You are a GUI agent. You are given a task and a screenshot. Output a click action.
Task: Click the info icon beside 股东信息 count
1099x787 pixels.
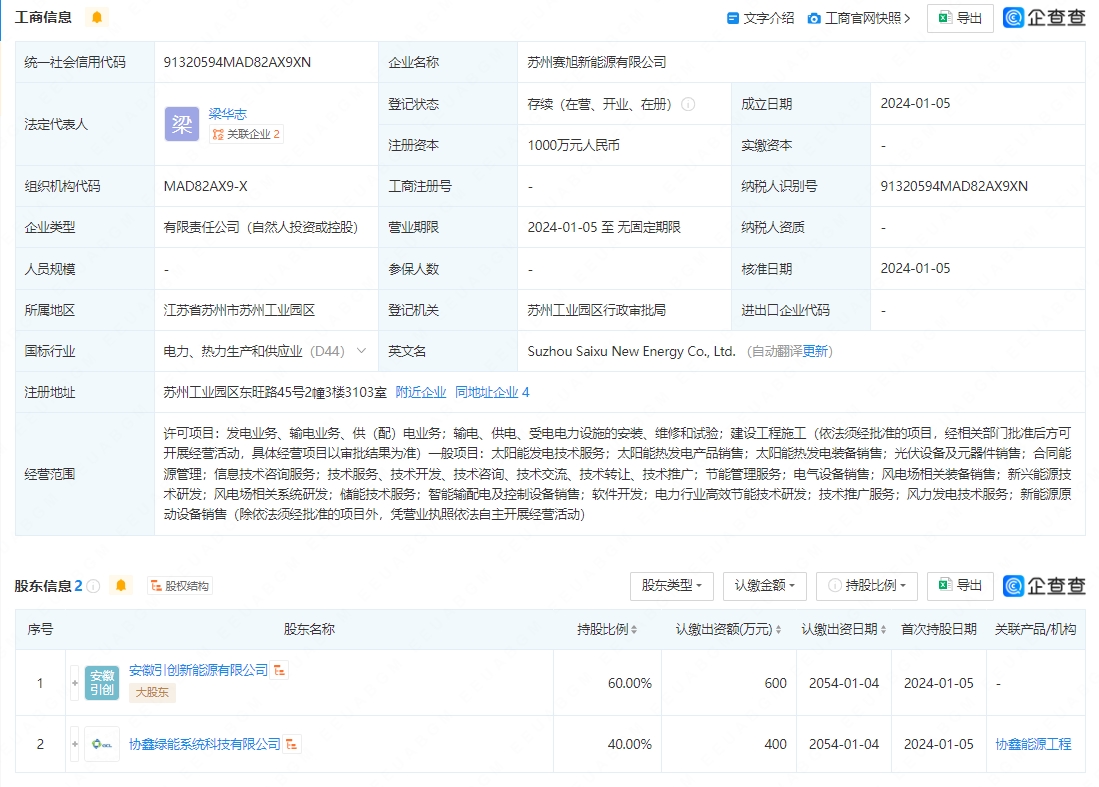coord(94,586)
